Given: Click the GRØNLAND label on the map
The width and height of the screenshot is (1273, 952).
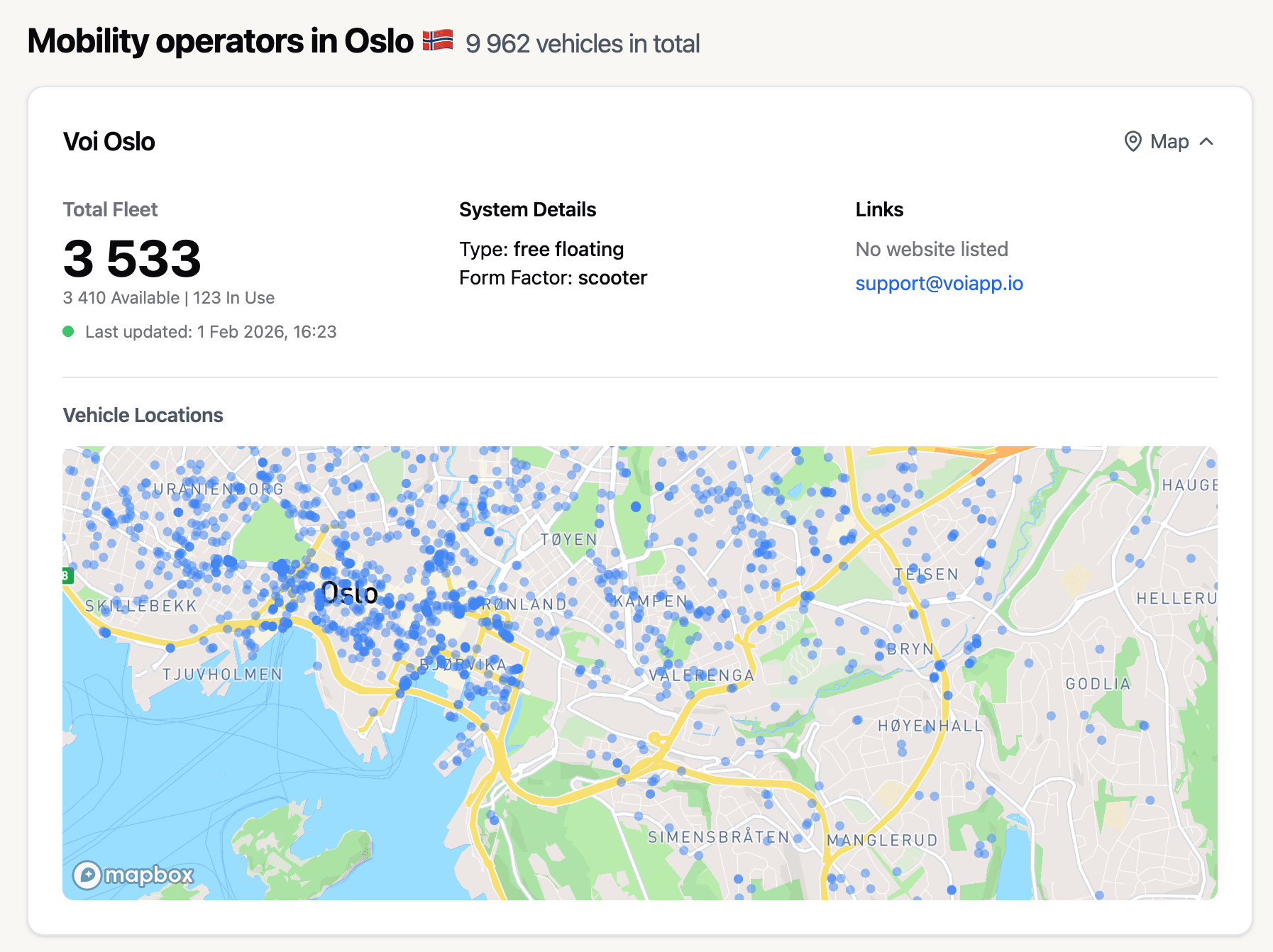Looking at the screenshot, I should click(519, 604).
